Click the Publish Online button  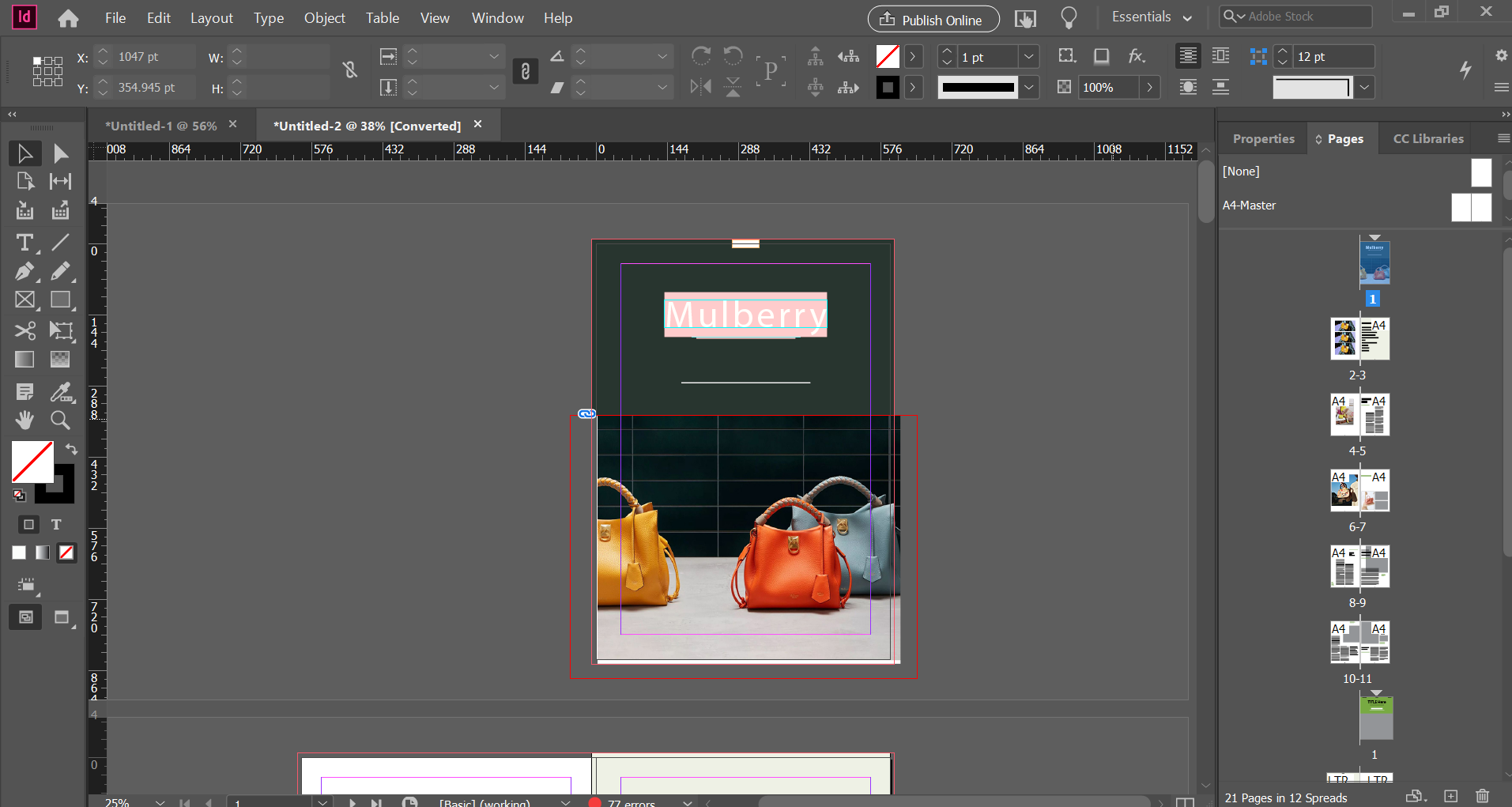[933, 19]
